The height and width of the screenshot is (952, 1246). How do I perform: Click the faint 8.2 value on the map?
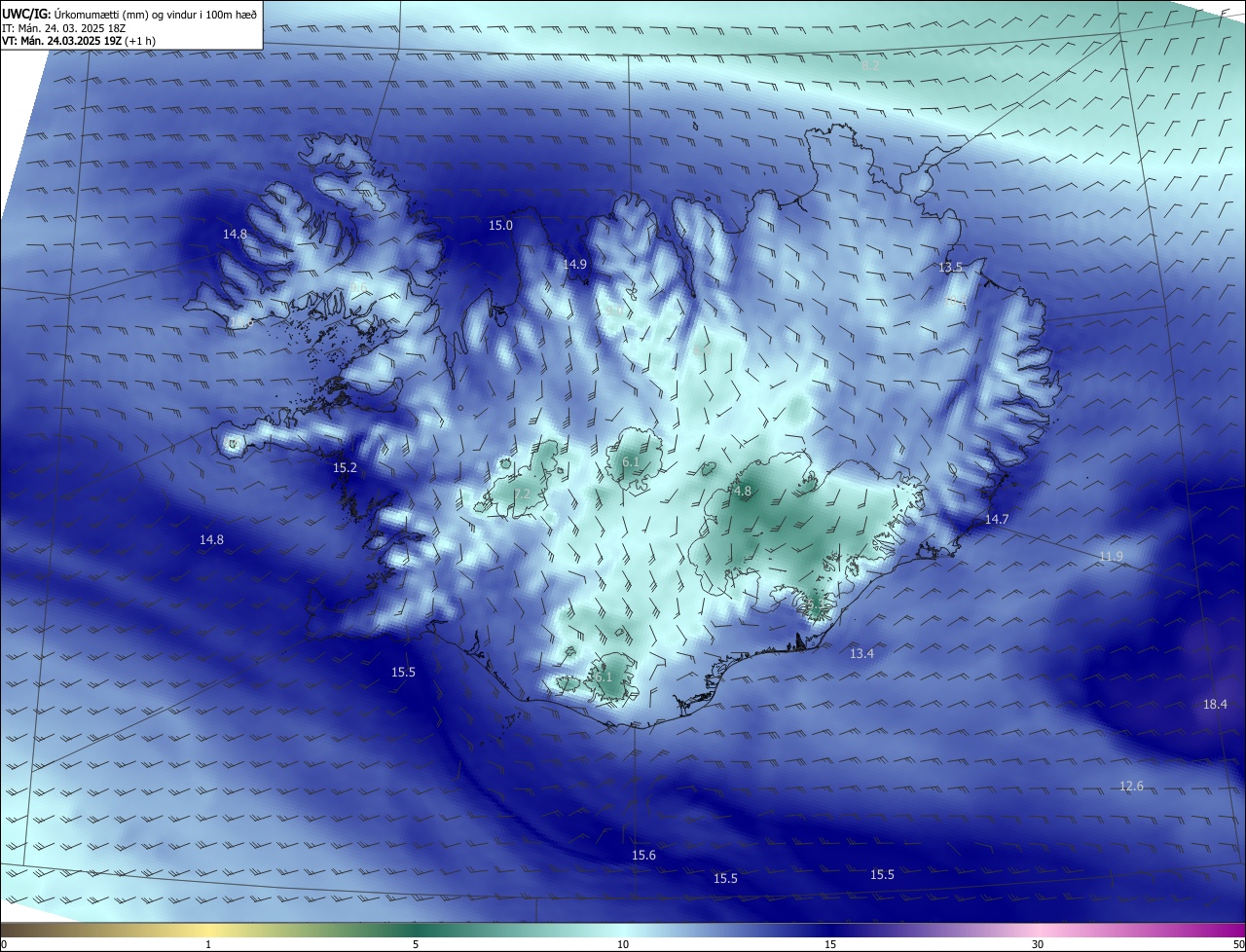870,65
